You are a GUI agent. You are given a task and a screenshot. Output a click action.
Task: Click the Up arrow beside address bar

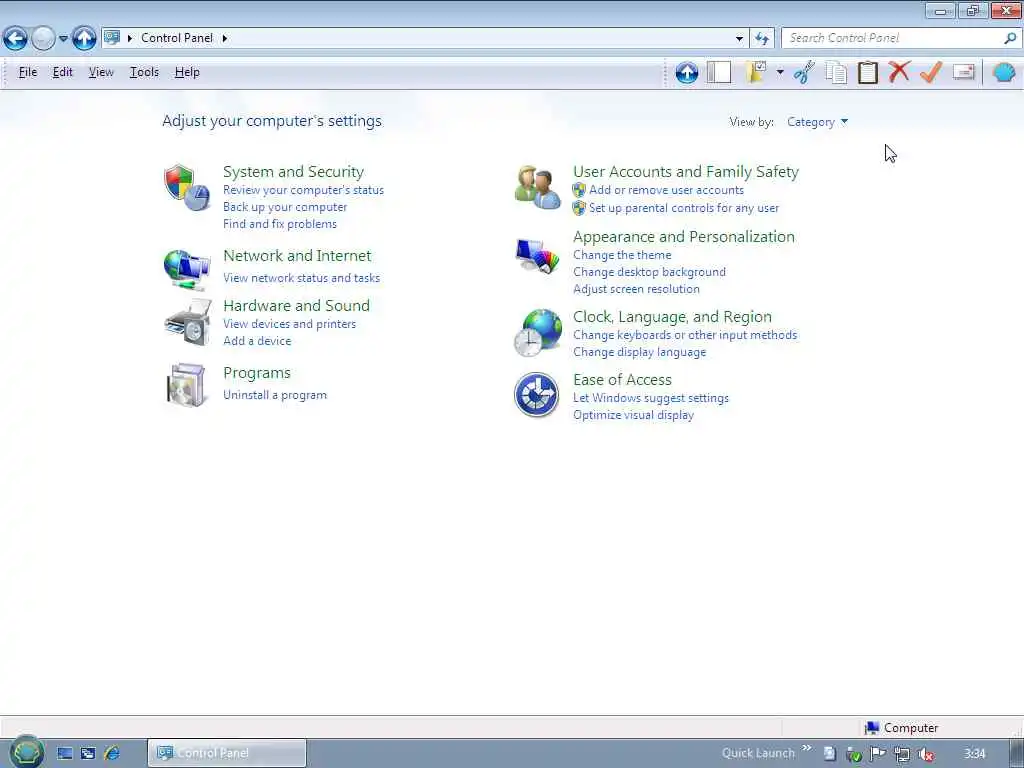pos(84,39)
